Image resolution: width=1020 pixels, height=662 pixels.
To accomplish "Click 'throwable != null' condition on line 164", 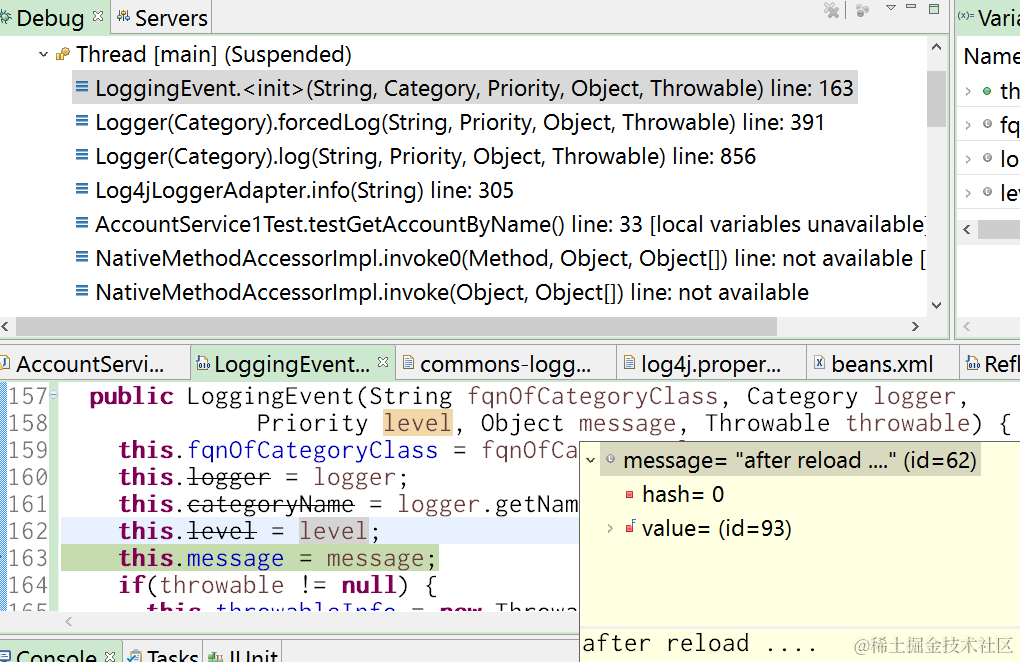I will pos(277,585).
